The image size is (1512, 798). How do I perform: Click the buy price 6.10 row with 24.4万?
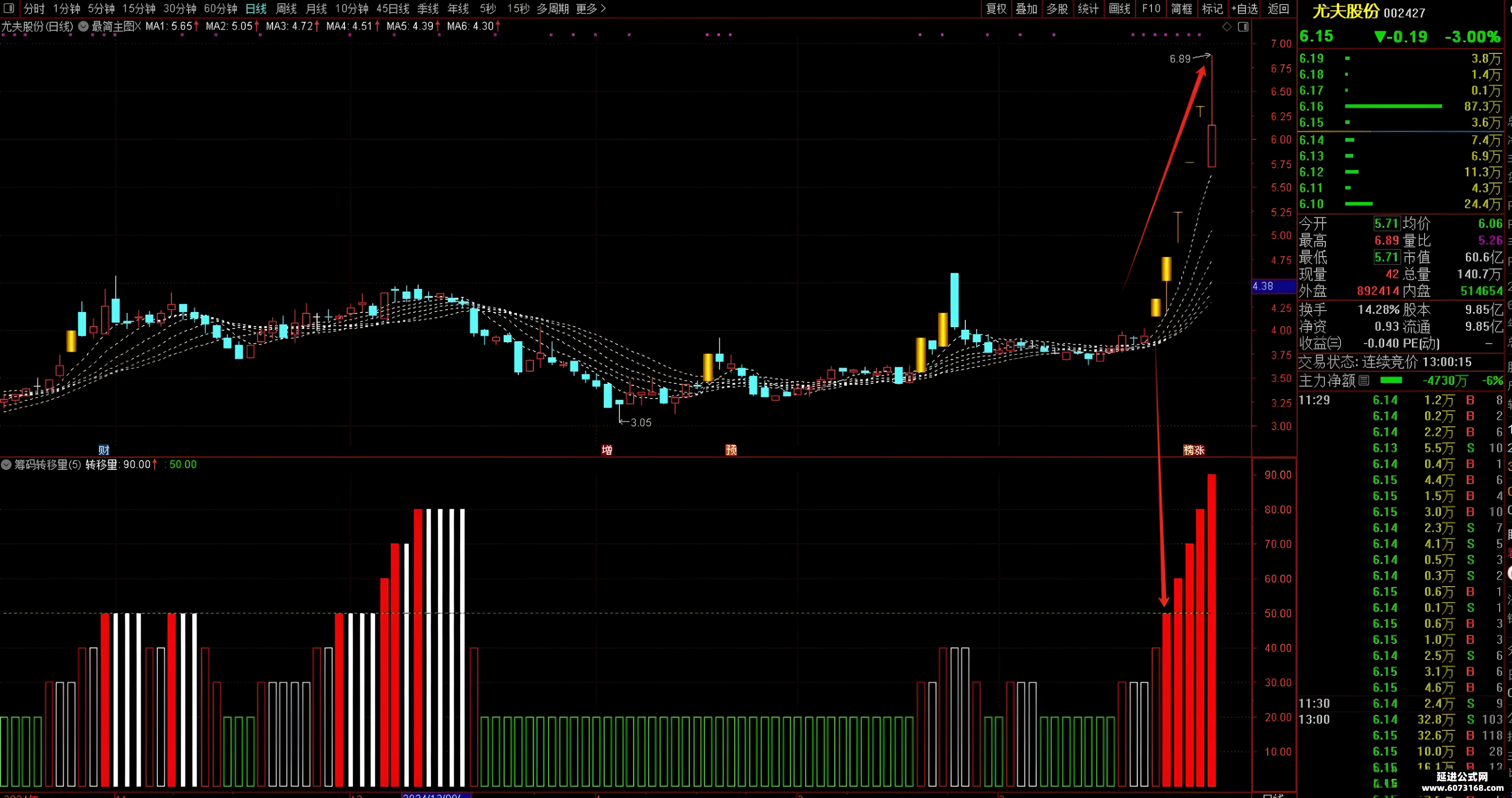1400,204
